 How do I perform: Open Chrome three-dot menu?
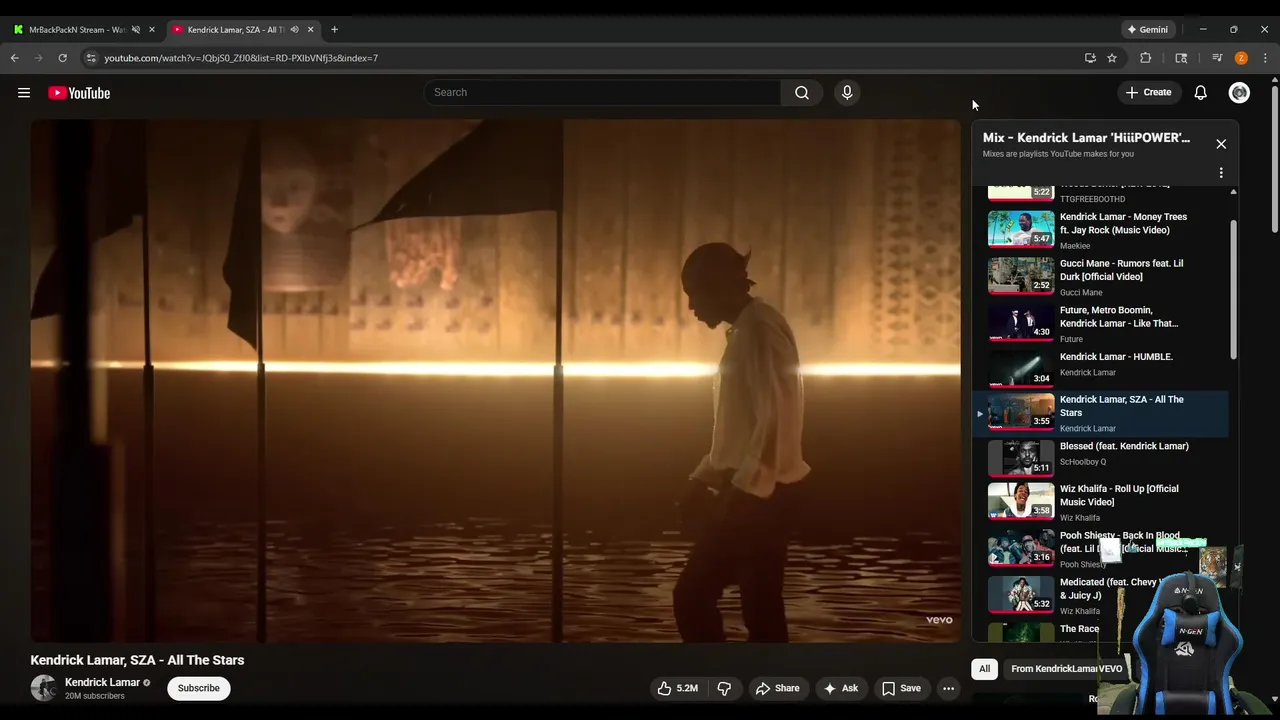1265,58
